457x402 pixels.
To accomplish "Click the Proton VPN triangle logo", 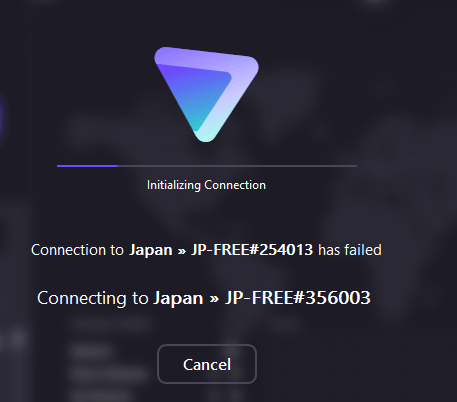I will pyautogui.click(x=206, y=94).
